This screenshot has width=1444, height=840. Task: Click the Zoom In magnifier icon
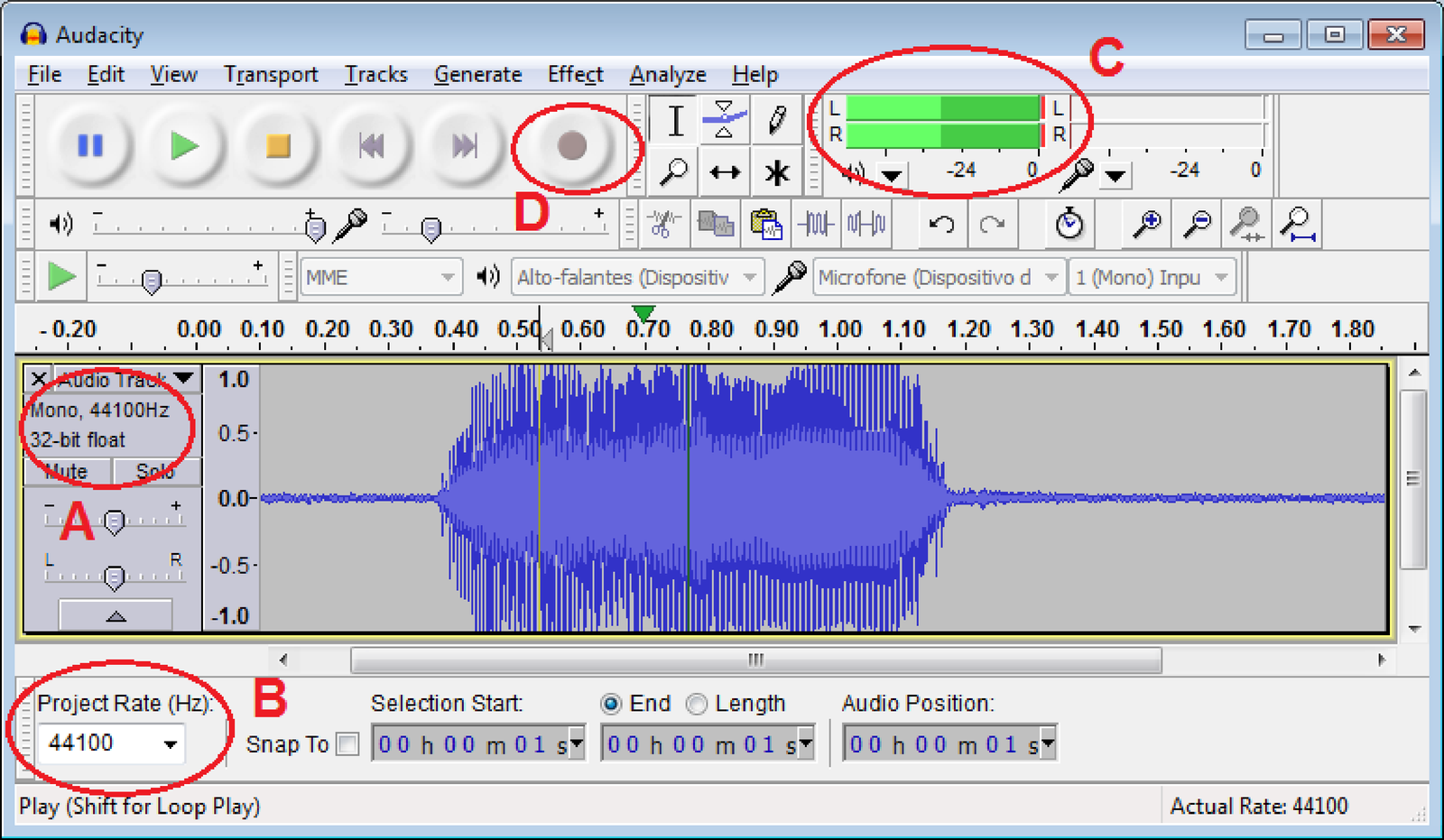click(1147, 224)
